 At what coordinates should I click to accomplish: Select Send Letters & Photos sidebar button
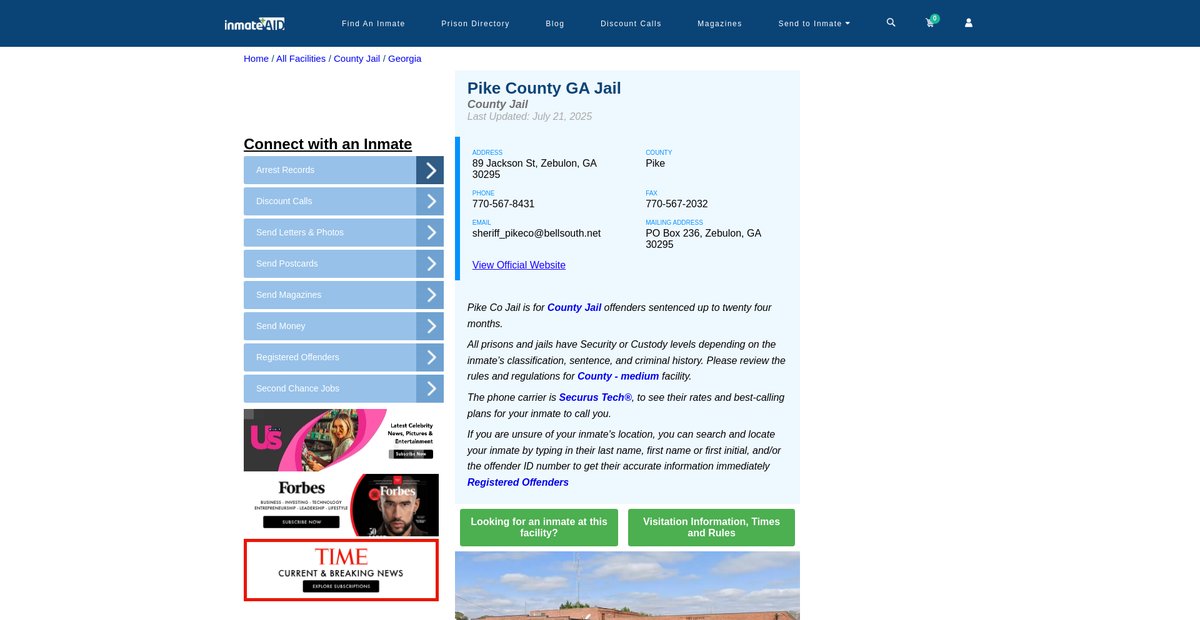coord(330,232)
